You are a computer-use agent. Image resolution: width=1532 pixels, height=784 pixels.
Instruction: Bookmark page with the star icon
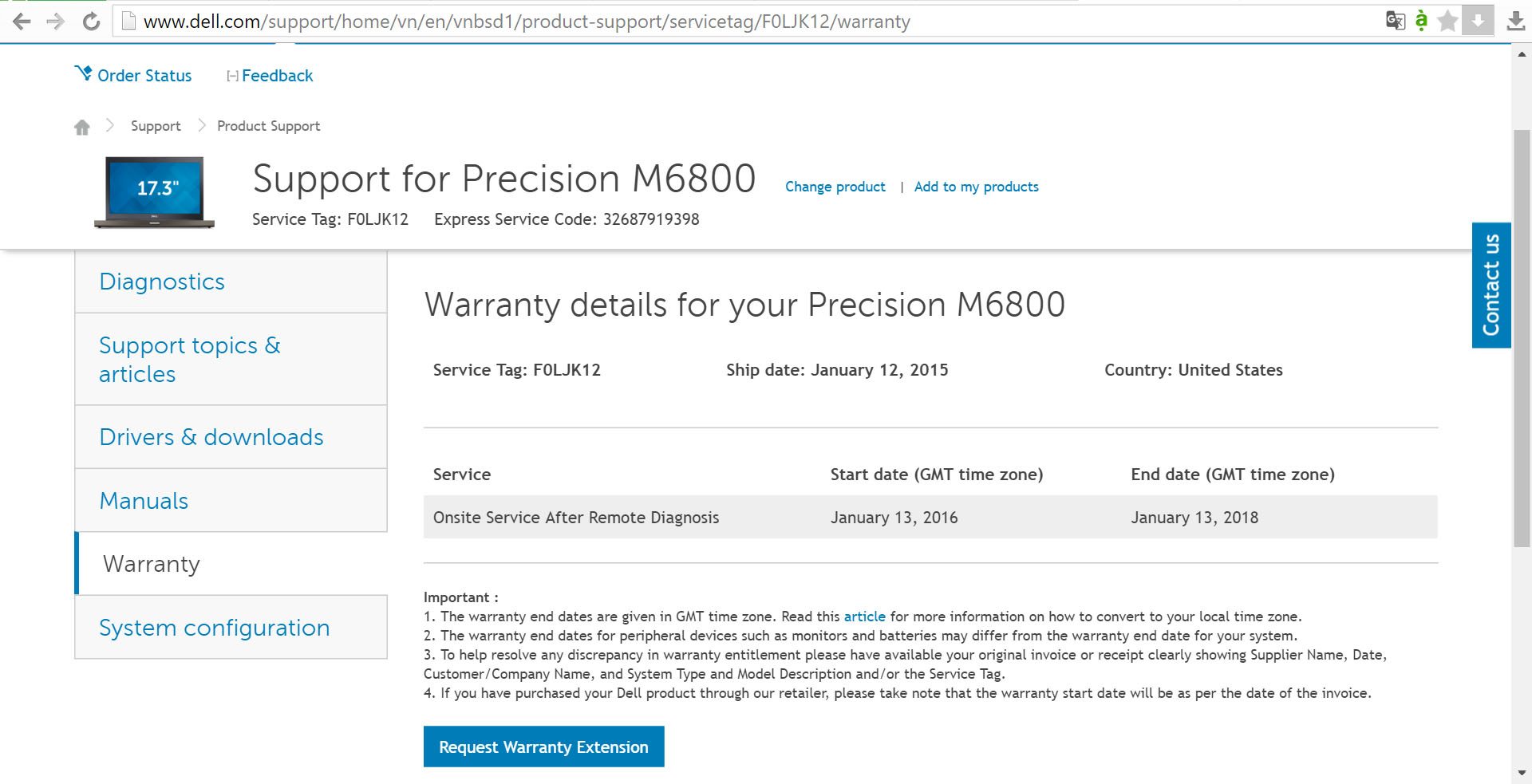click(x=1447, y=21)
